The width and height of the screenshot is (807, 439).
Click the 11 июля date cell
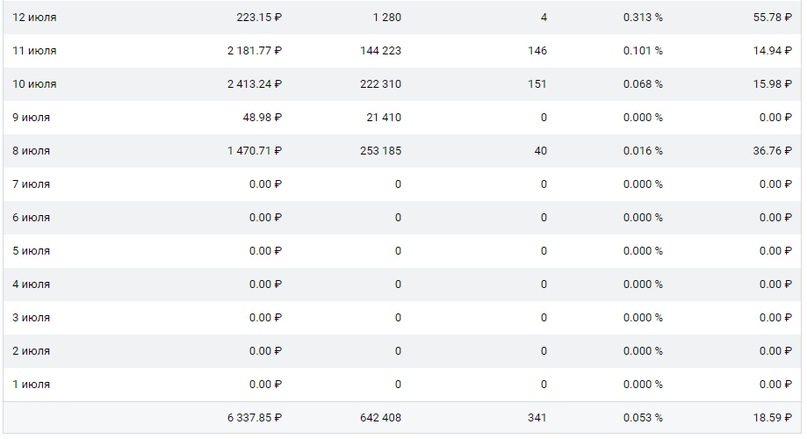(34, 50)
